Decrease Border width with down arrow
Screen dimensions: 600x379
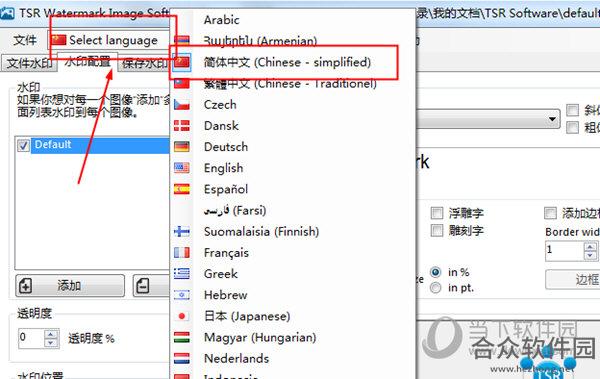click(x=590, y=255)
